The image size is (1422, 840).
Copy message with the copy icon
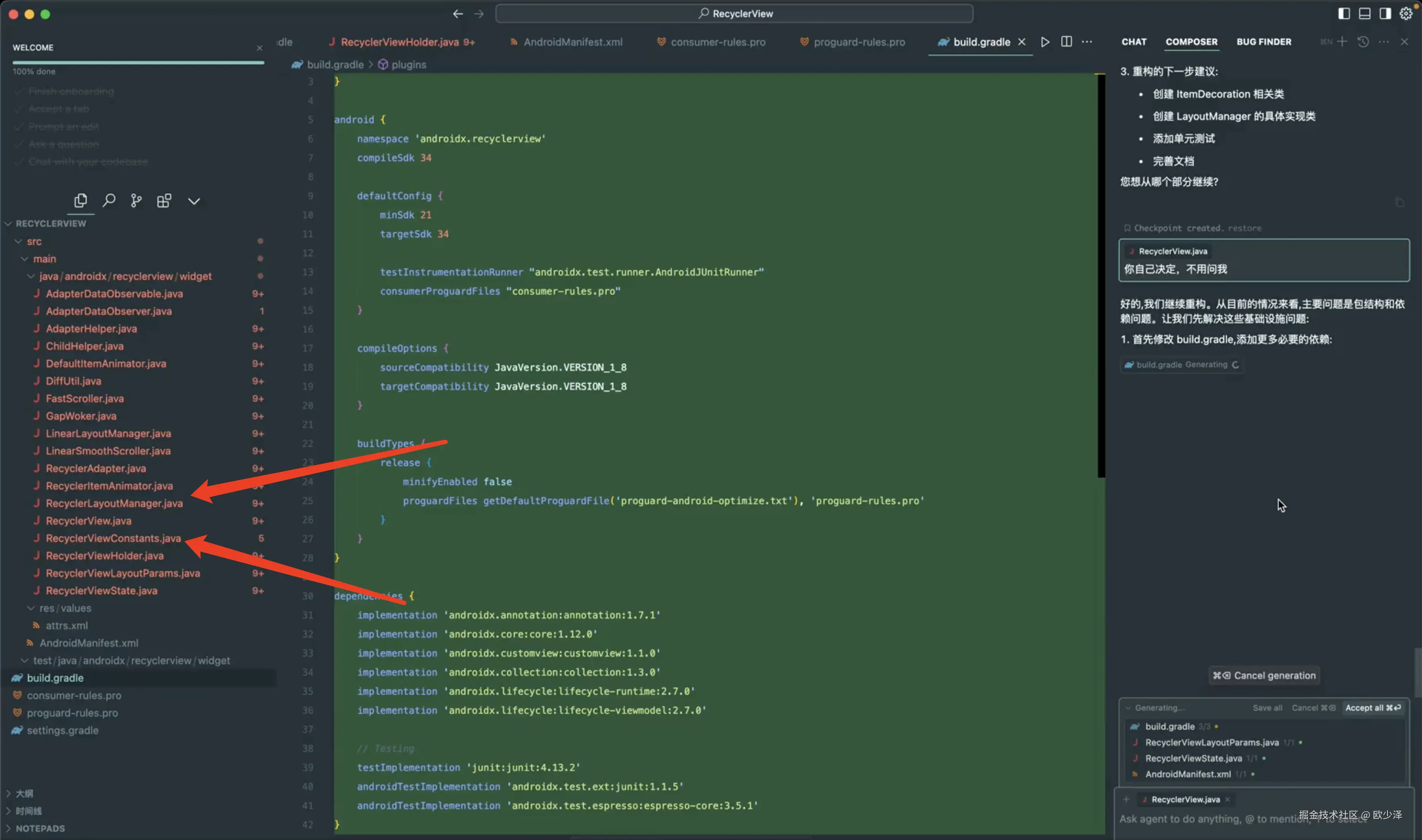1399,202
